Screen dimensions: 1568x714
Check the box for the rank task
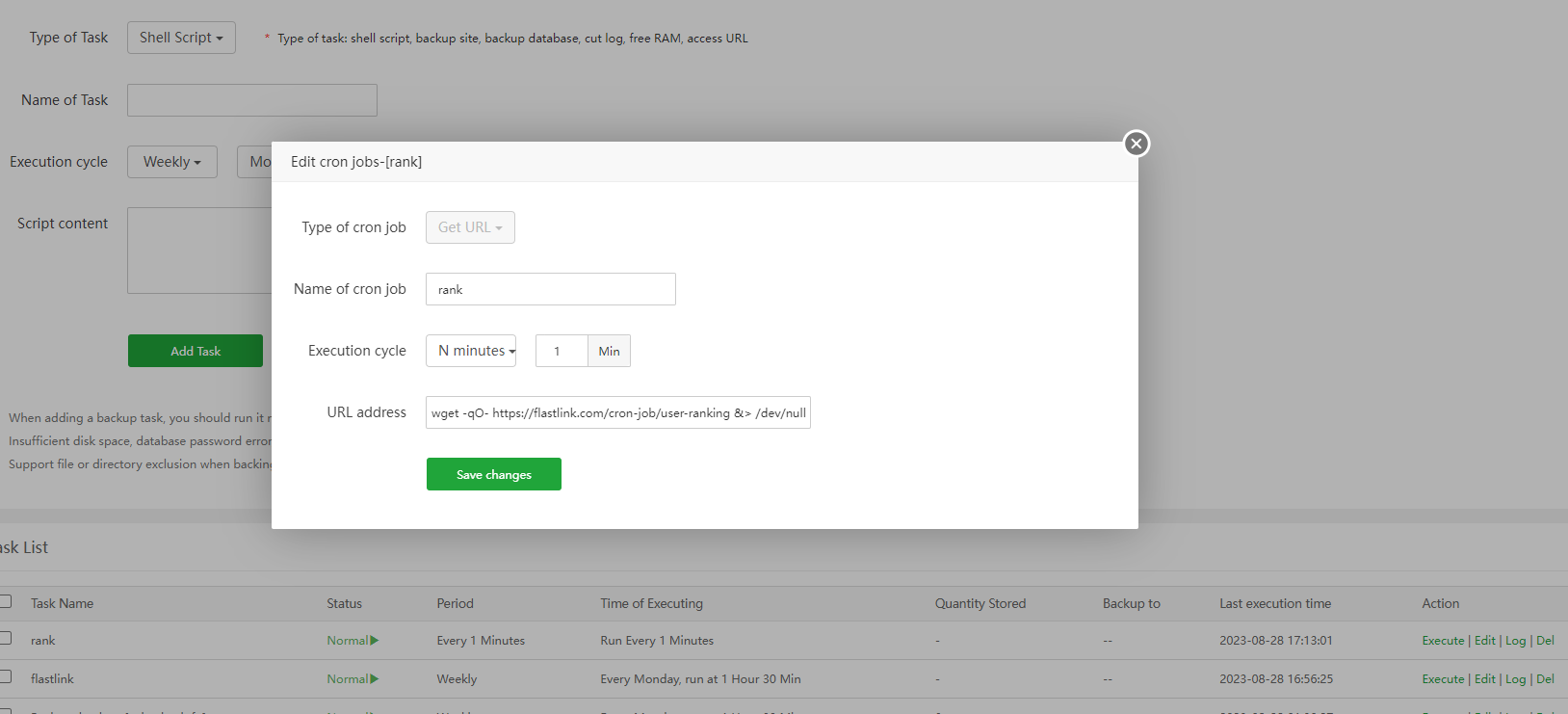6,638
